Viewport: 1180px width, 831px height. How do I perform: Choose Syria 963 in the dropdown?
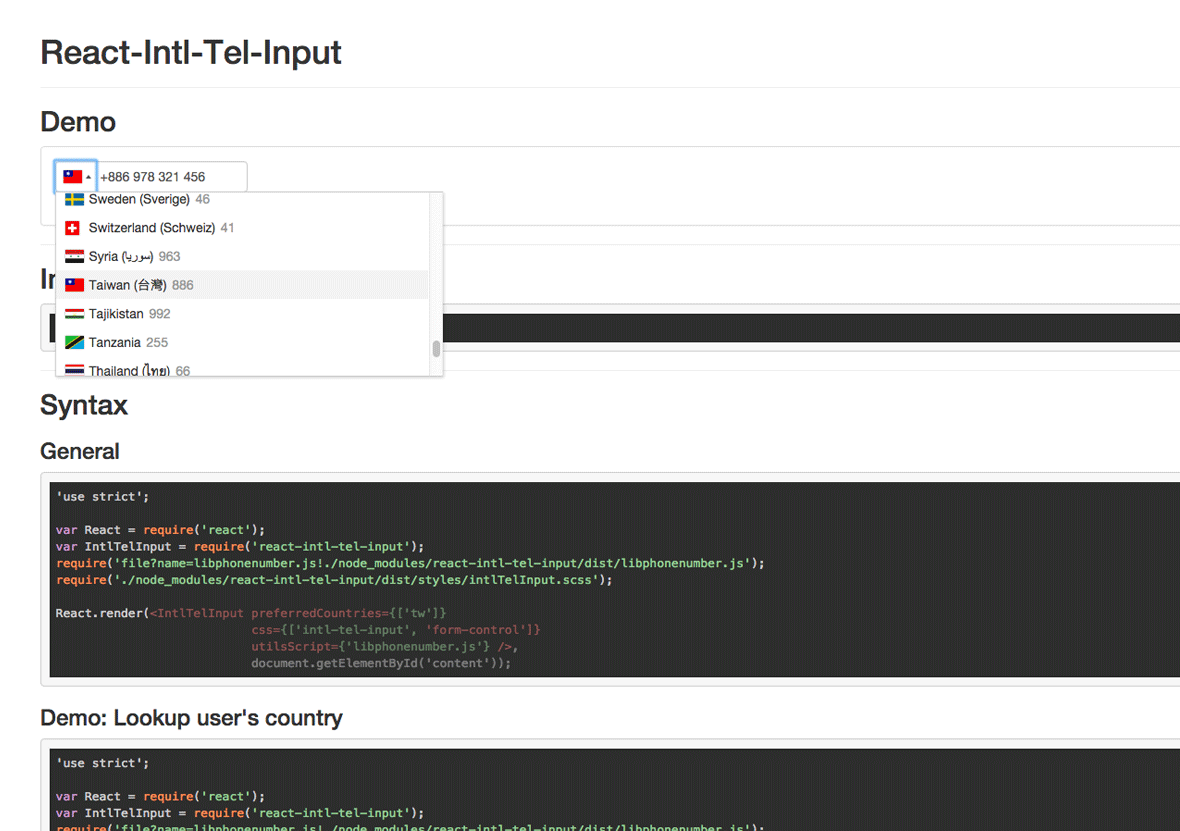click(x=242, y=257)
